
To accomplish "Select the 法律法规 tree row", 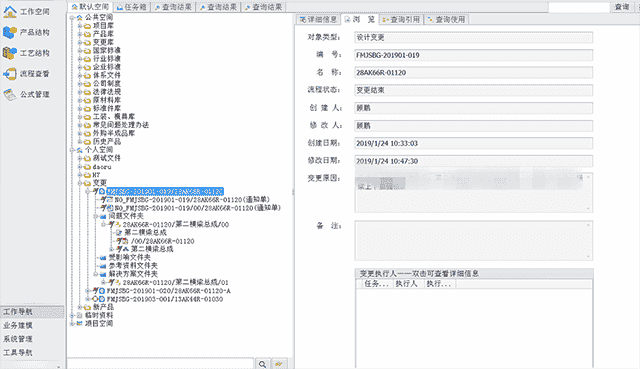I will [x=107, y=92].
